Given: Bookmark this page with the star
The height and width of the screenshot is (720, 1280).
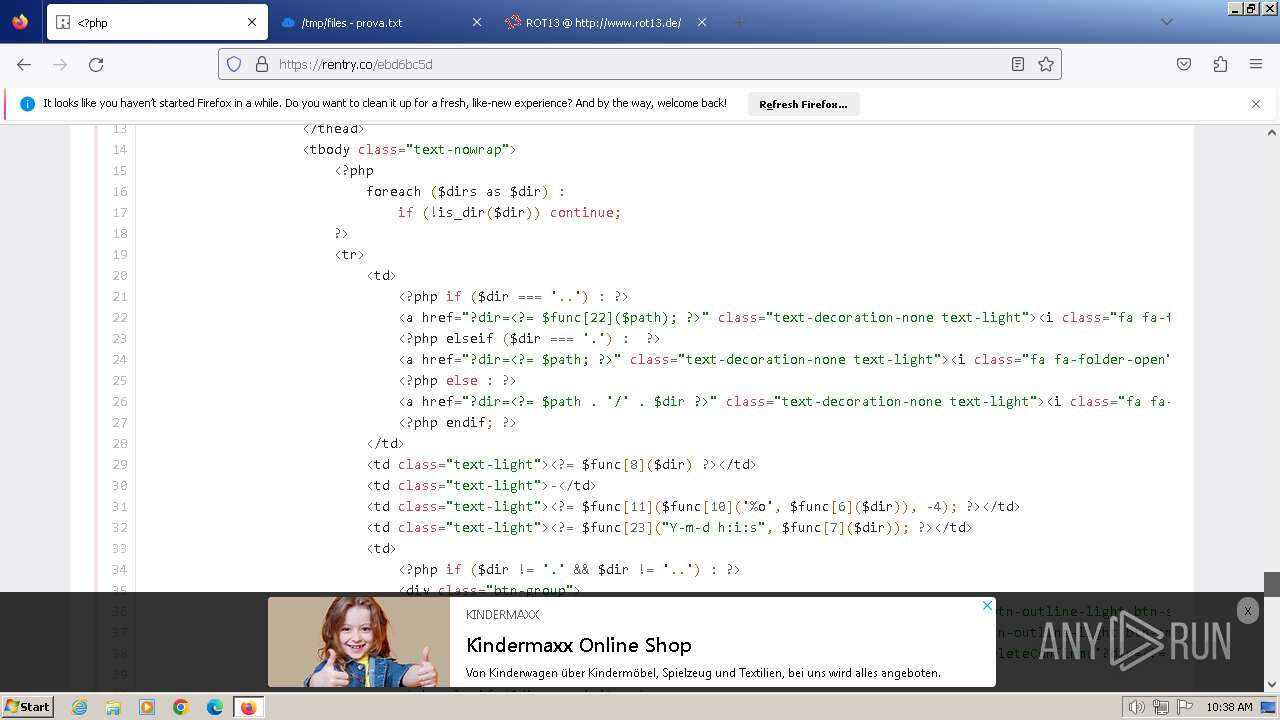Looking at the screenshot, I should click(x=1046, y=64).
